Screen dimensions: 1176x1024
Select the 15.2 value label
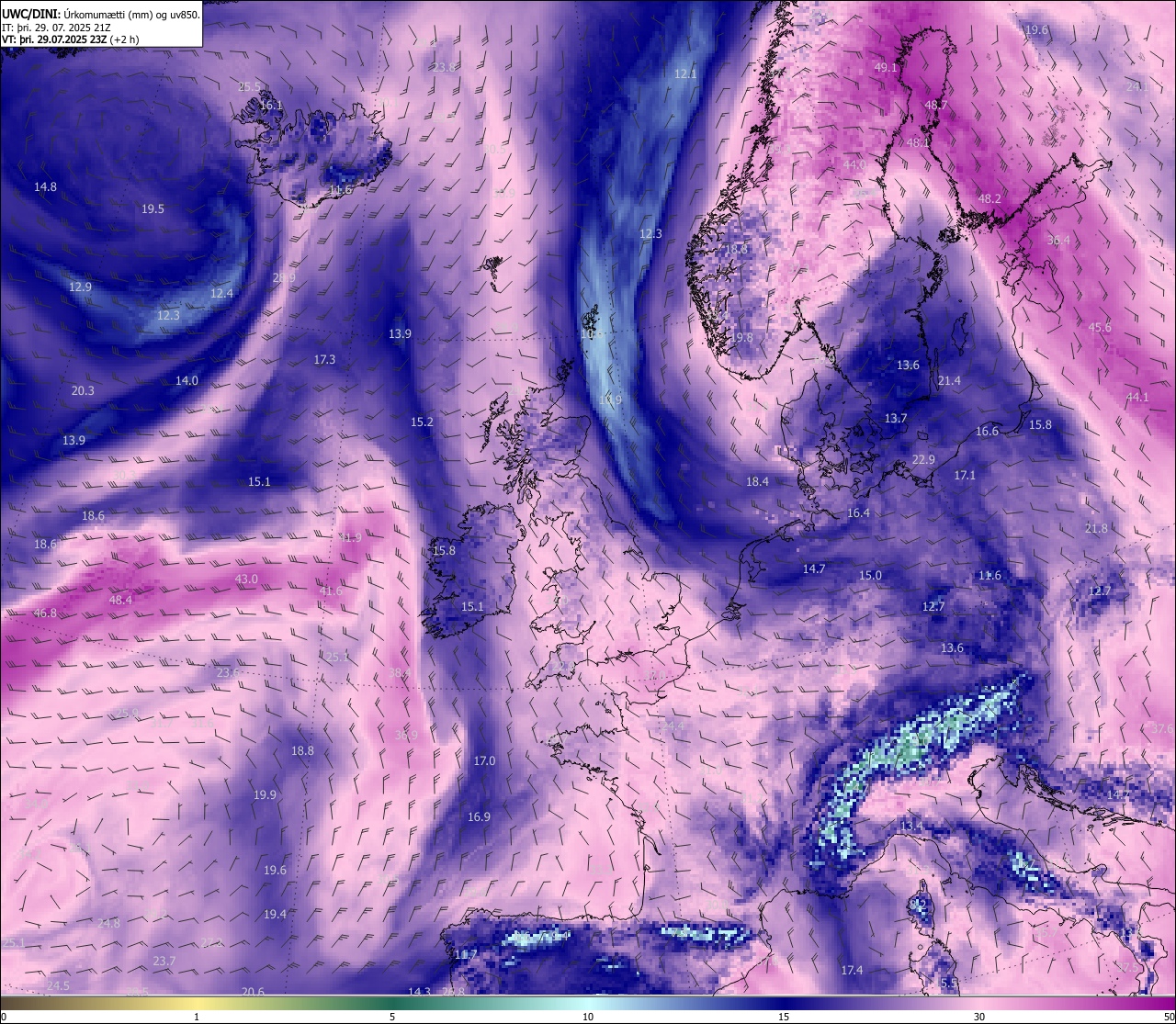tap(422, 422)
